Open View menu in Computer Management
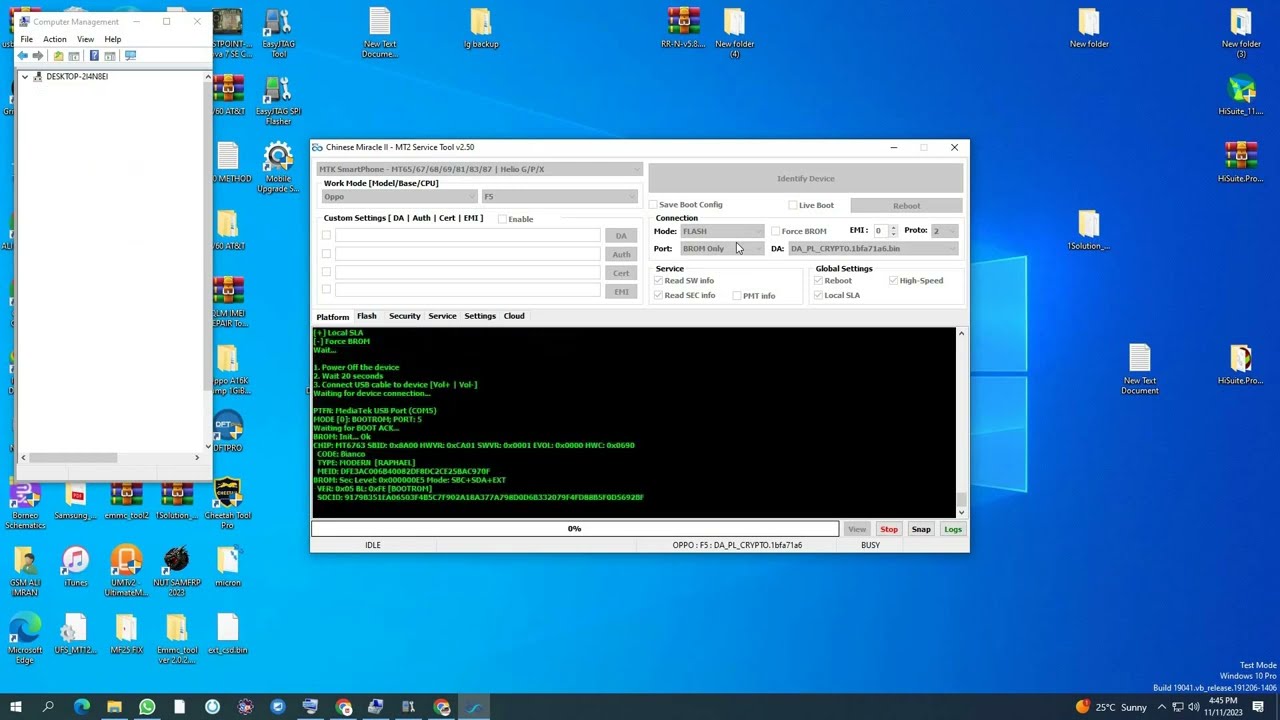 85,39
